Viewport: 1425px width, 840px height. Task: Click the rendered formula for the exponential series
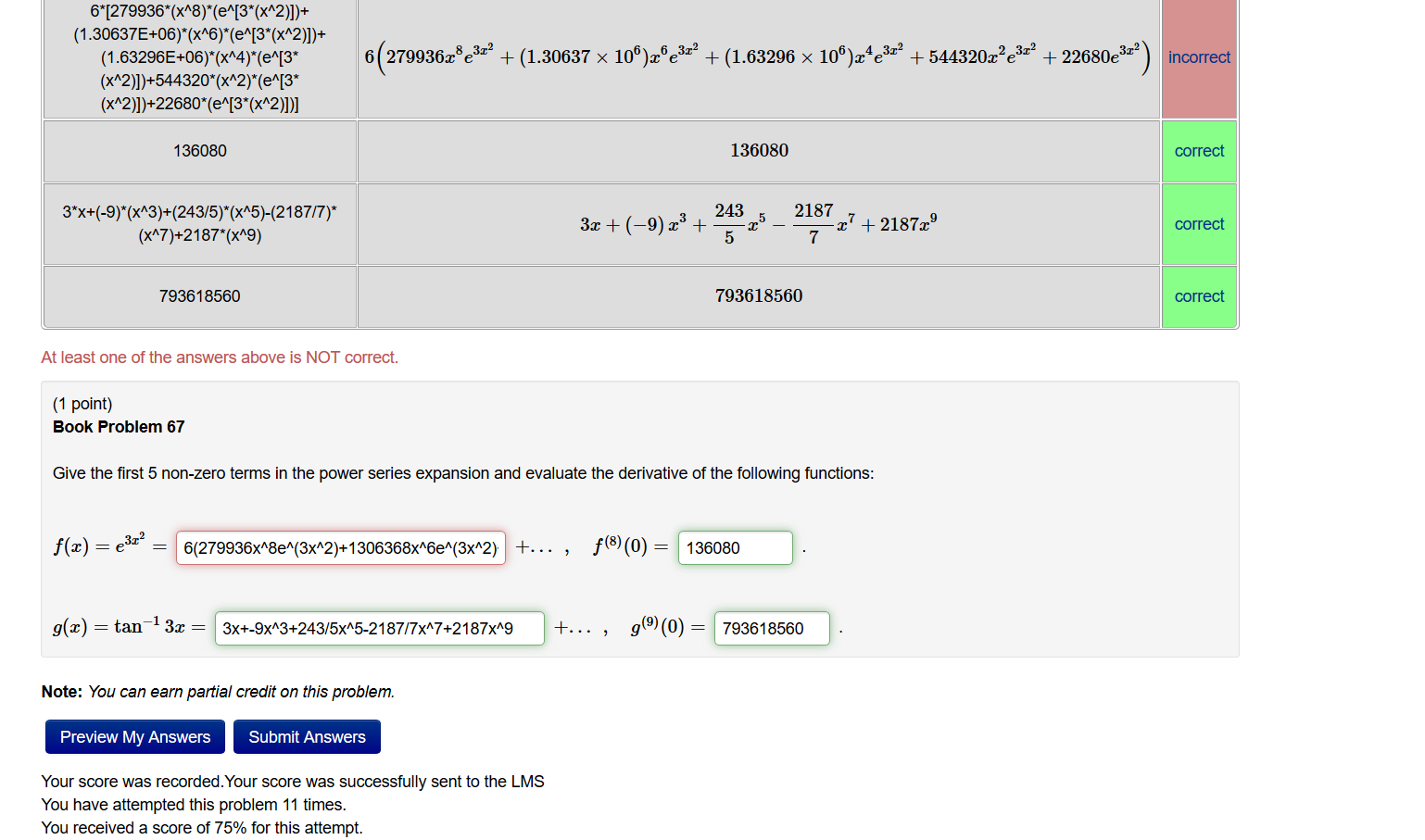point(758,57)
